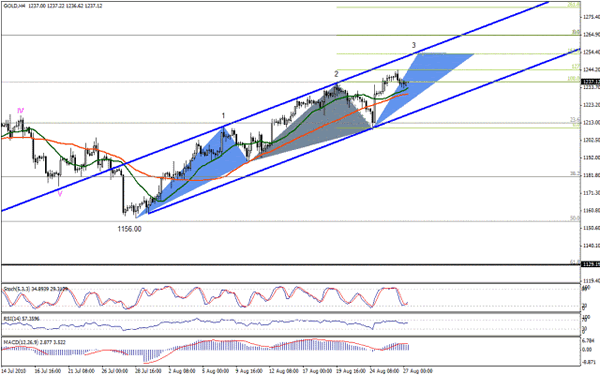Click the 1275.40 price axis label

pyautogui.click(x=592, y=17)
